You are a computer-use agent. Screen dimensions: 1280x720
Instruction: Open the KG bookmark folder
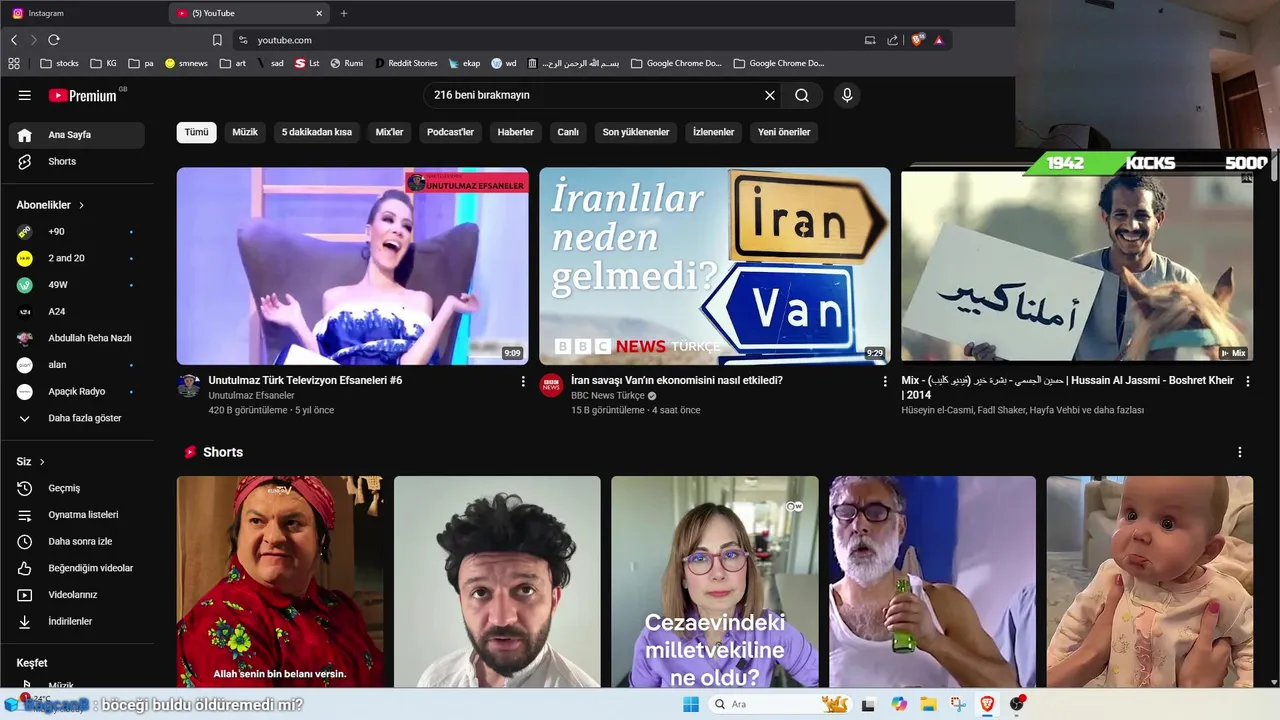(x=103, y=63)
